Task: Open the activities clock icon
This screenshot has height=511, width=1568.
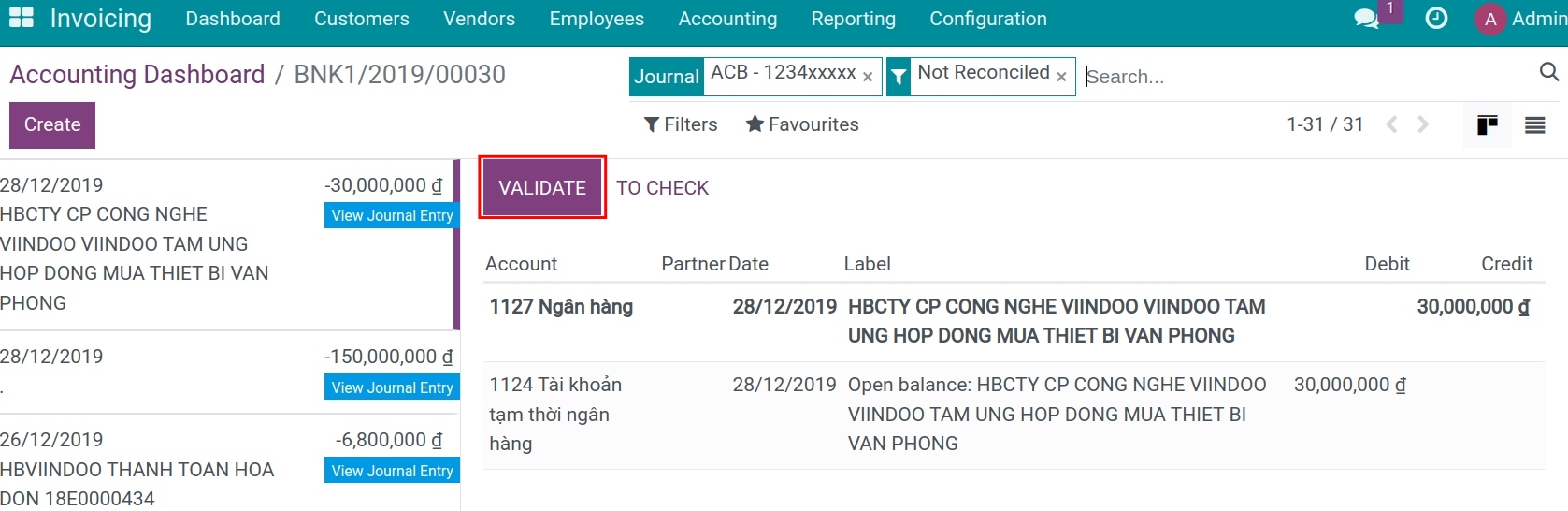Action: coord(1436,19)
